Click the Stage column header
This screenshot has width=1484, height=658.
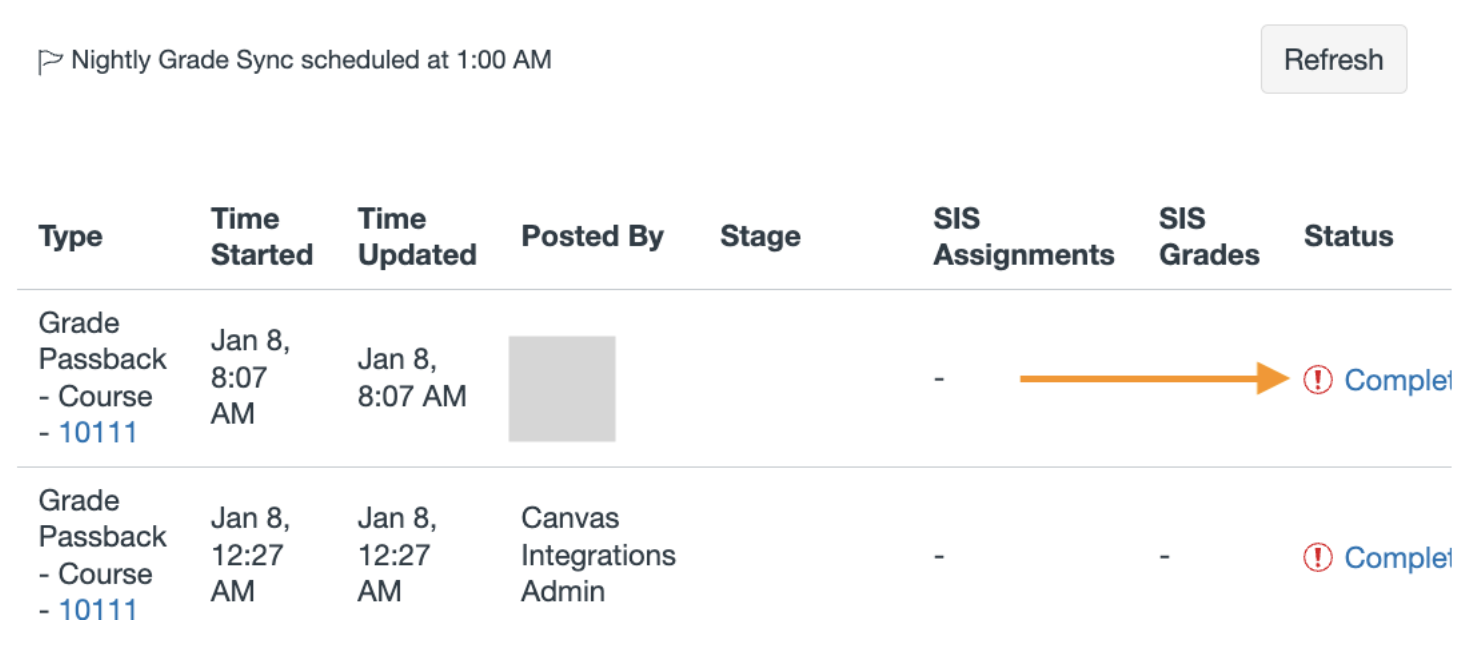[760, 237]
